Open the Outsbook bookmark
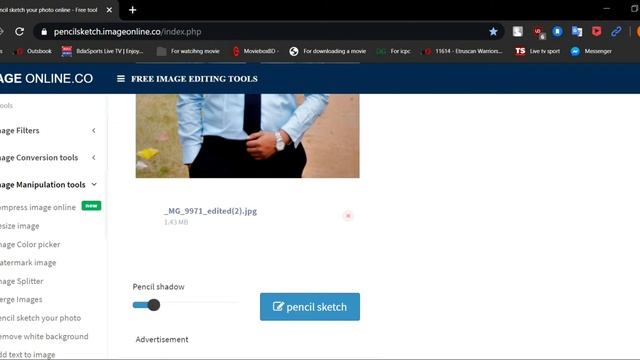 click(x=34, y=51)
